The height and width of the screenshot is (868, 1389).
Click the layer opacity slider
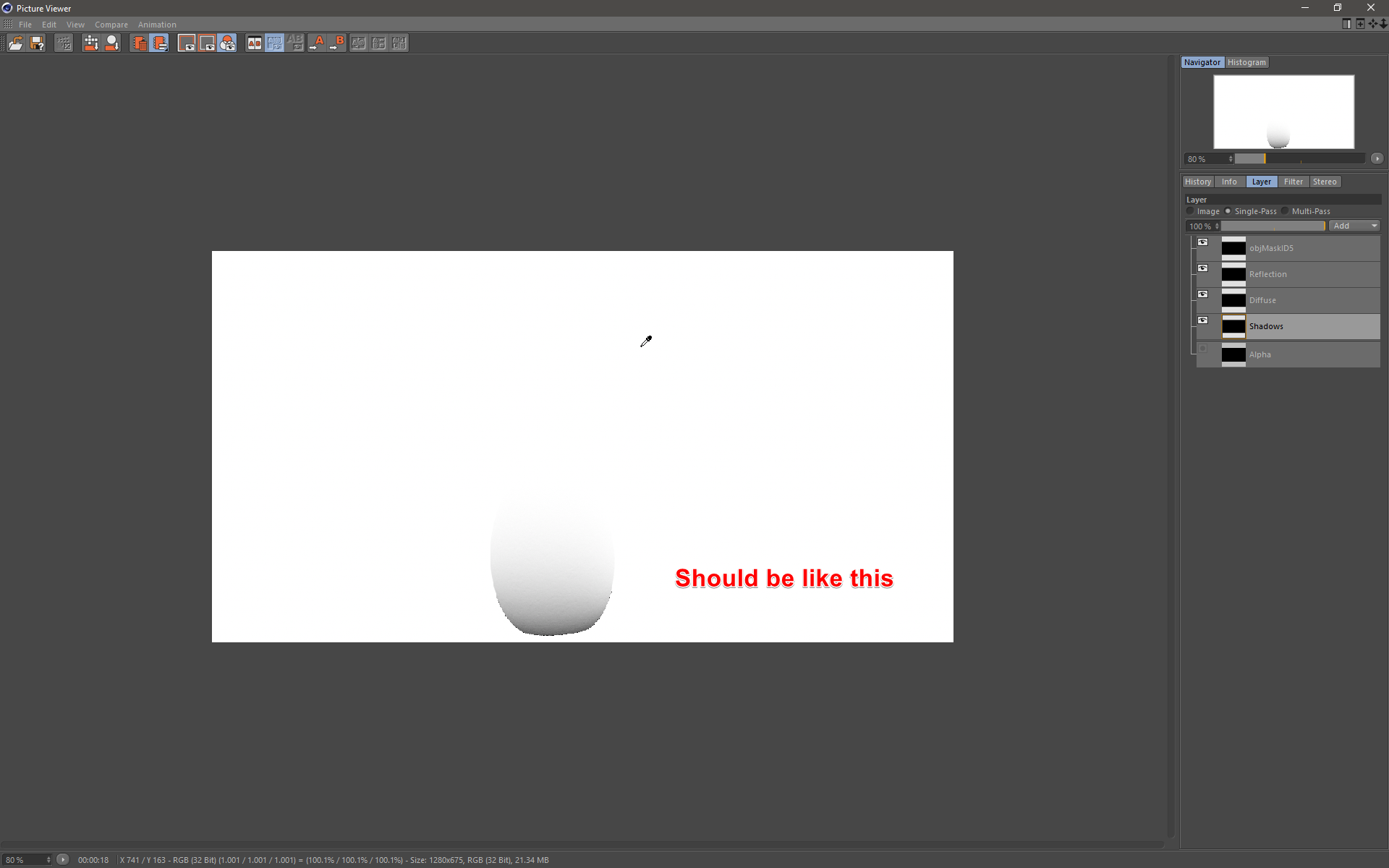click(1273, 226)
